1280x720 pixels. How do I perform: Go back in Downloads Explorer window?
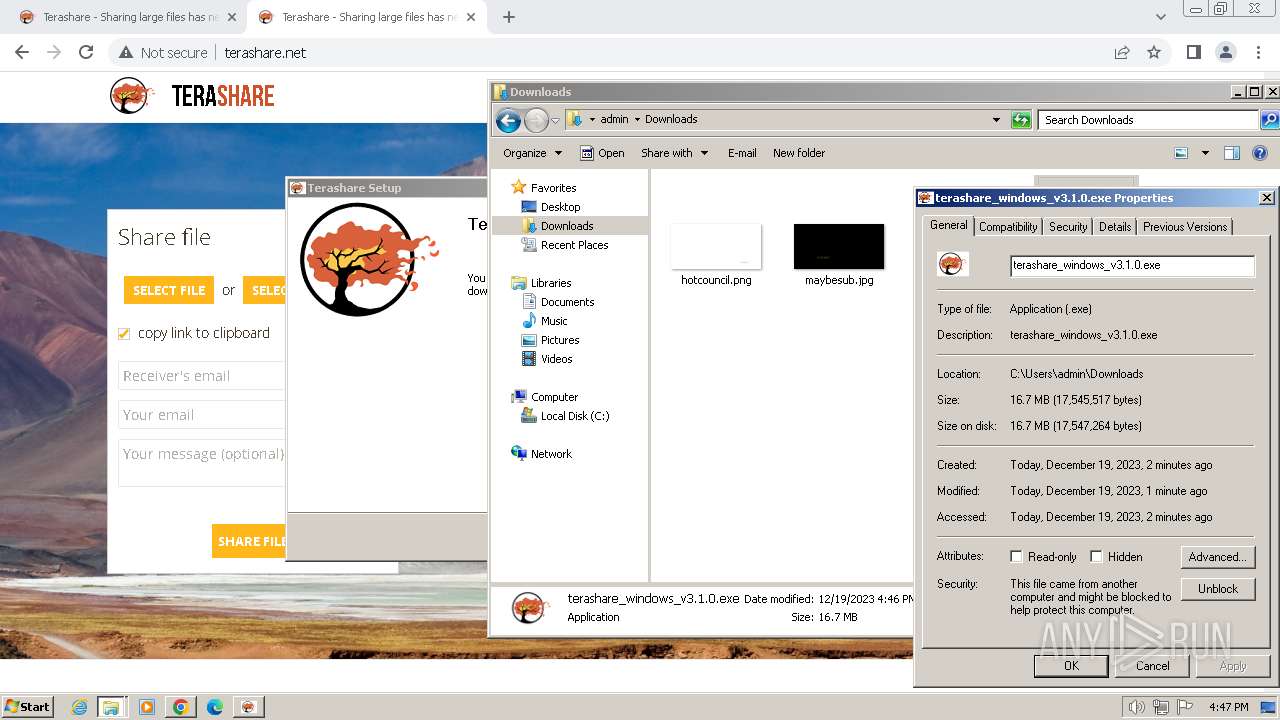[508, 121]
